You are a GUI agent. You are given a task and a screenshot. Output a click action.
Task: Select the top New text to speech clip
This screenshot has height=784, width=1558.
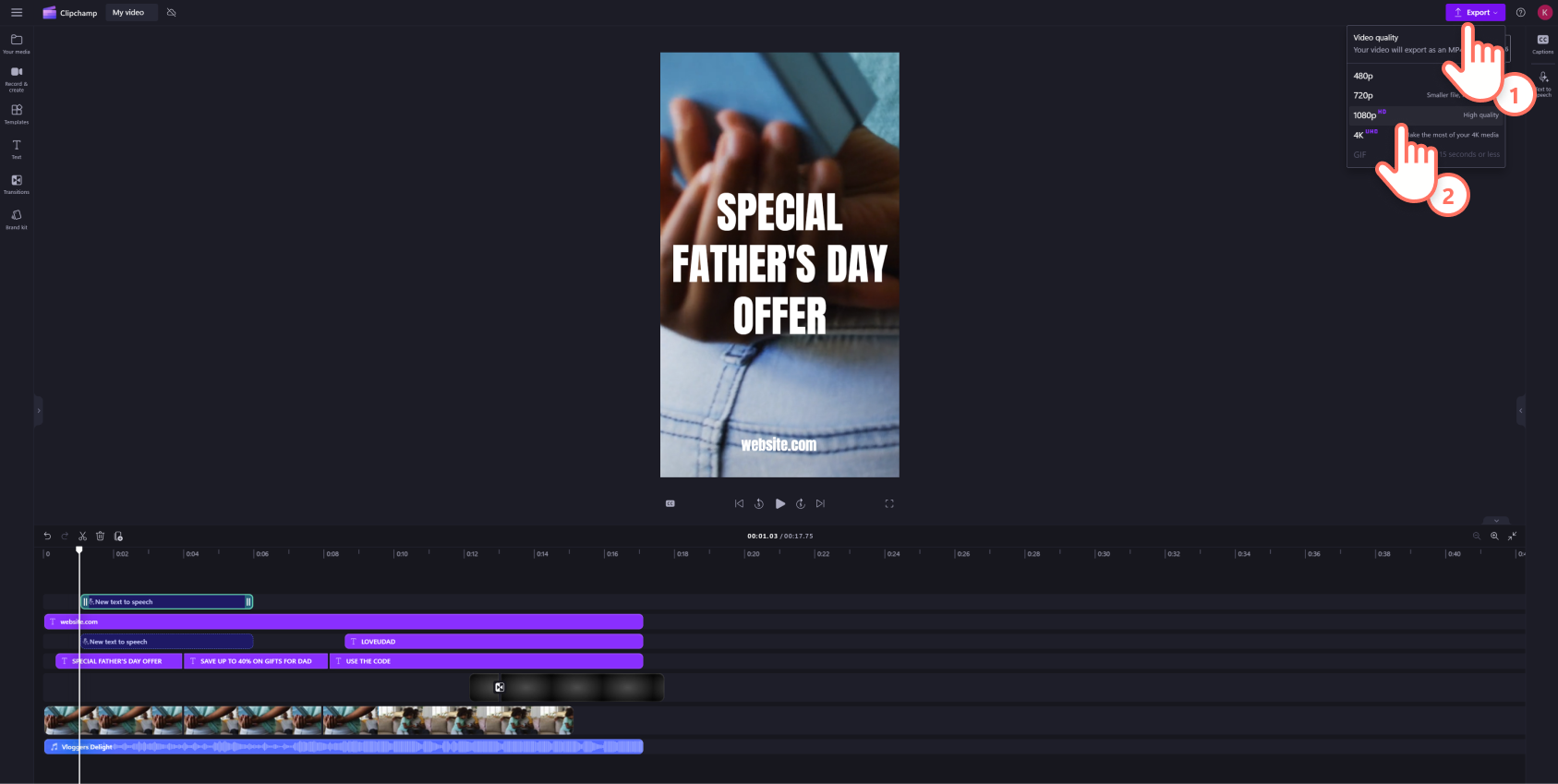tap(167, 602)
